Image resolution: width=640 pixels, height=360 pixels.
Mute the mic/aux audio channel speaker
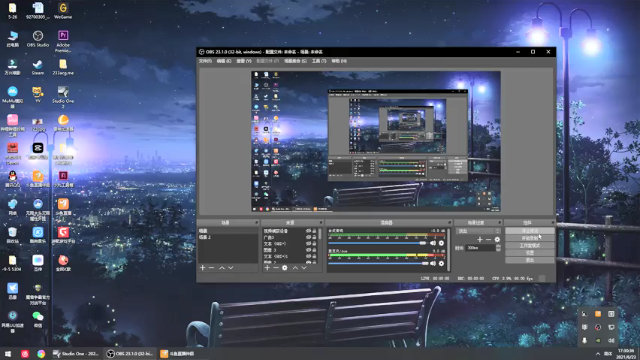pos(433,263)
